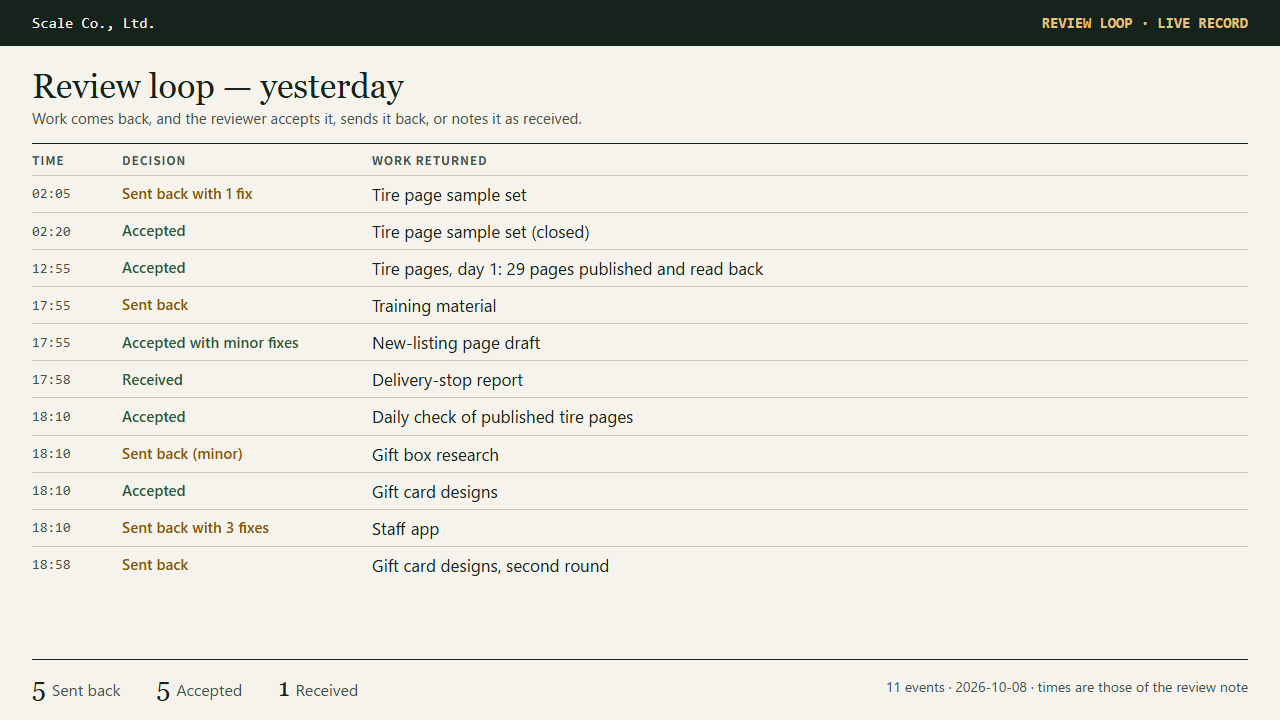The height and width of the screenshot is (720, 1280).
Task: Click 'Tire pages, day 1: 29 pages published'
Action: (x=567, y=269)
